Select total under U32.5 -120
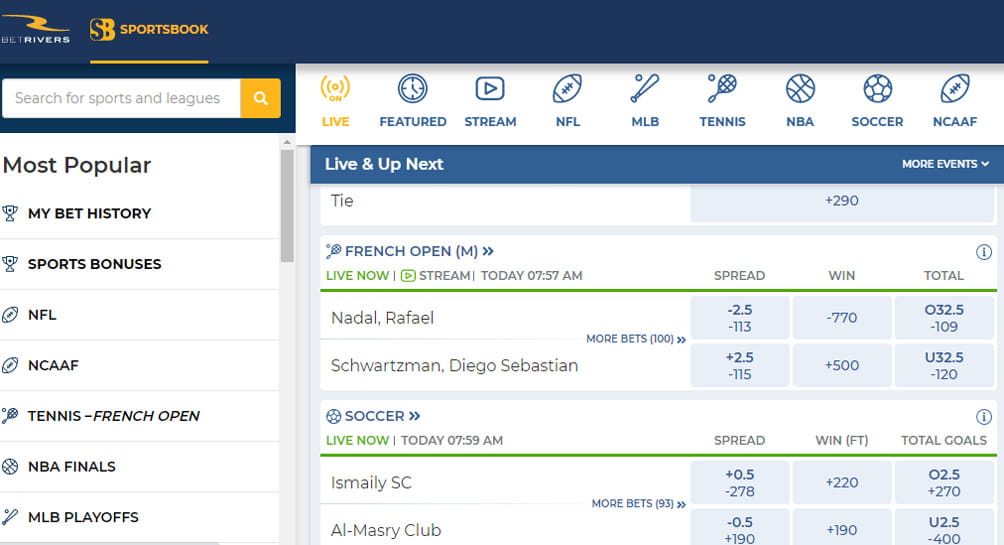This screenshot has height=545, width=1004. click(944, 365)
